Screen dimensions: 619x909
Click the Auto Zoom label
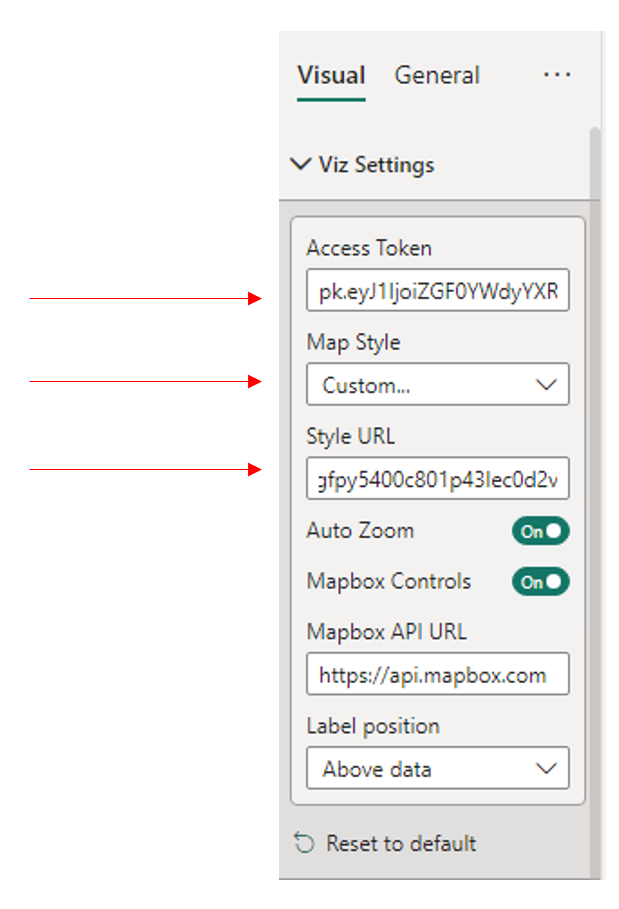pos(360,530)
